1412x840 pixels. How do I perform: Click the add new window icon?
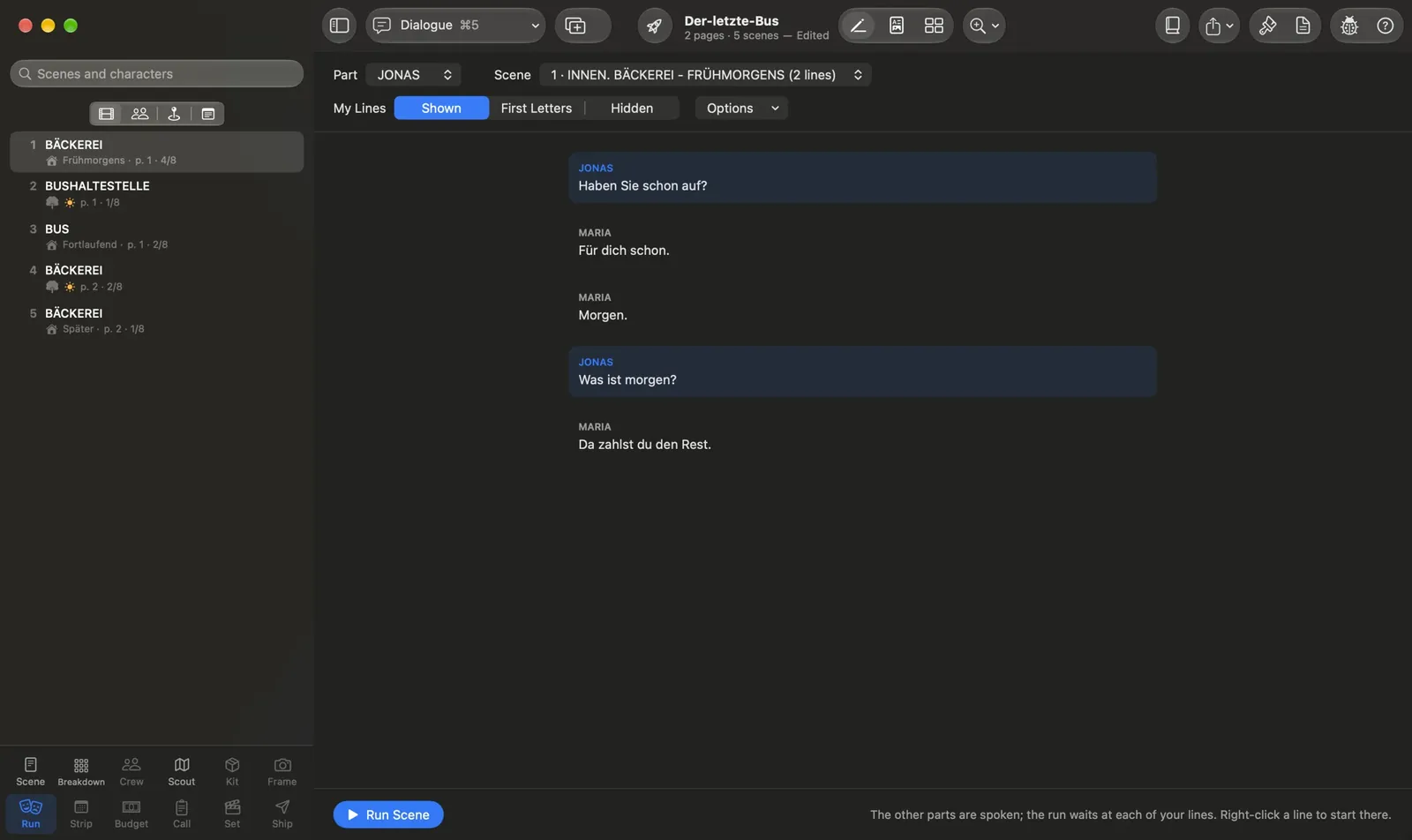pyautogui.click(x=575, y=26)
